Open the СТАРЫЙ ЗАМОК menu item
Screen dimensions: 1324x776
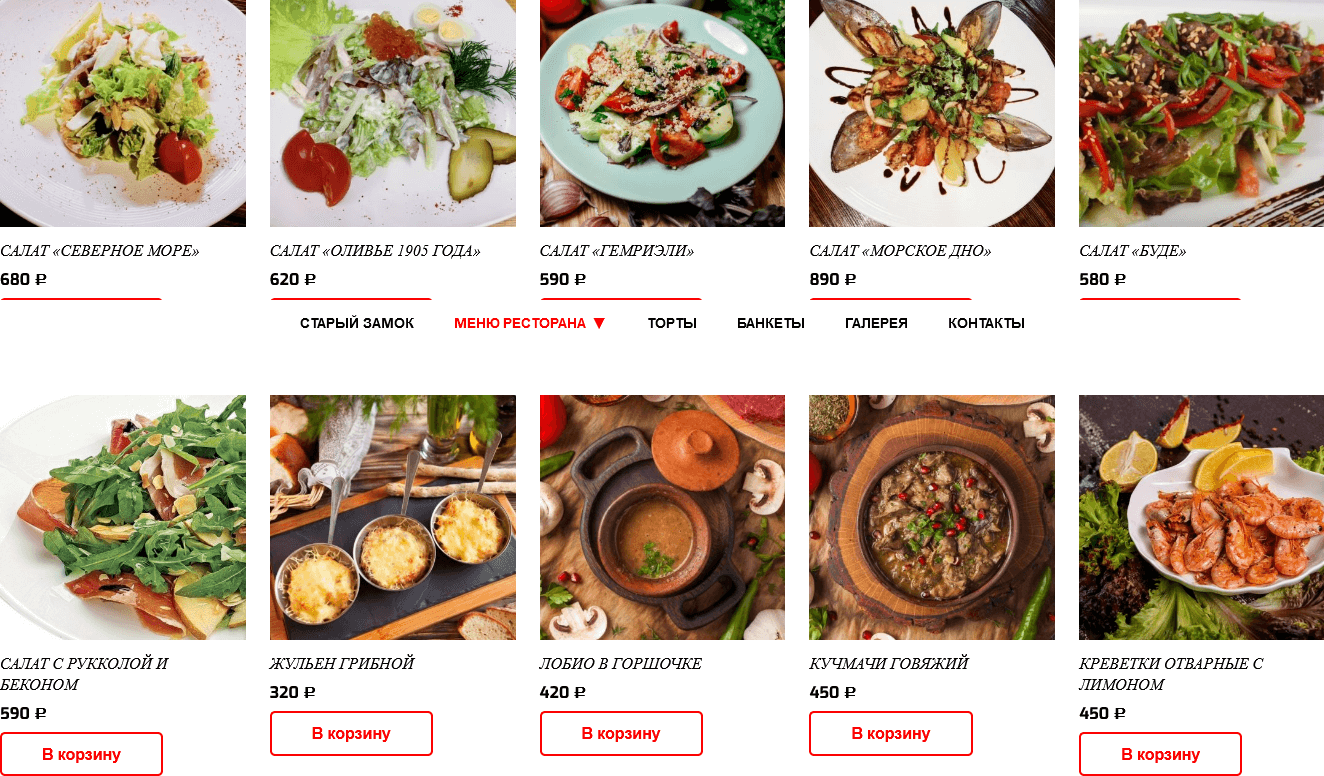tap(357, 323)
